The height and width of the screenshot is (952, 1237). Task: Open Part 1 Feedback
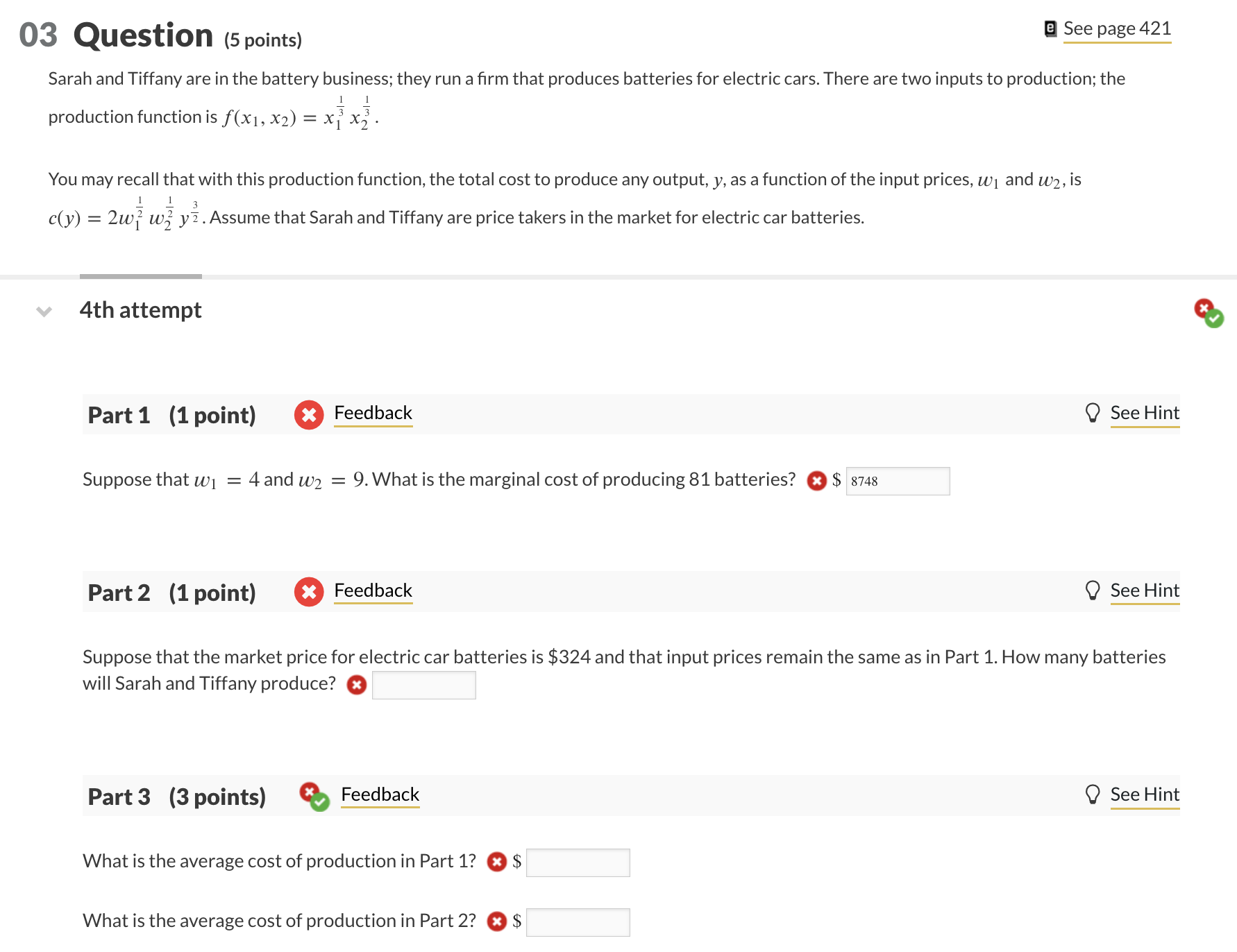coord(373,412)
